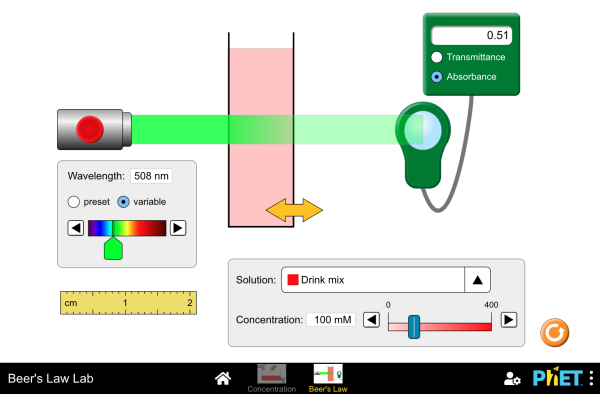Image resolution: width=600 pixels, height=394 pixels.
Task: Click the orange reset all button
Action: (554, 332)
